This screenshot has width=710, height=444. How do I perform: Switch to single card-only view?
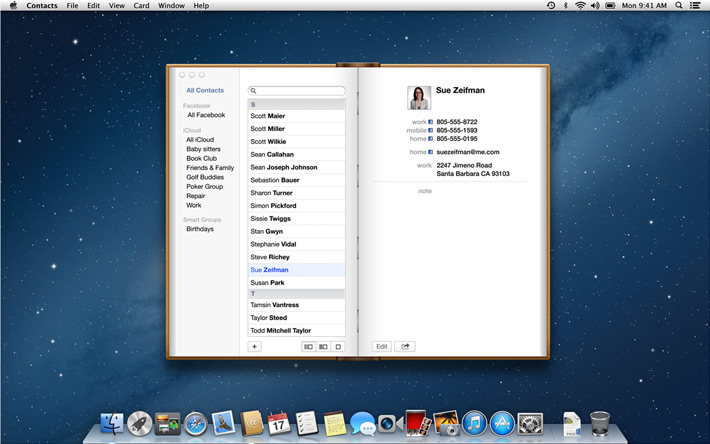(x=338, y=346)
